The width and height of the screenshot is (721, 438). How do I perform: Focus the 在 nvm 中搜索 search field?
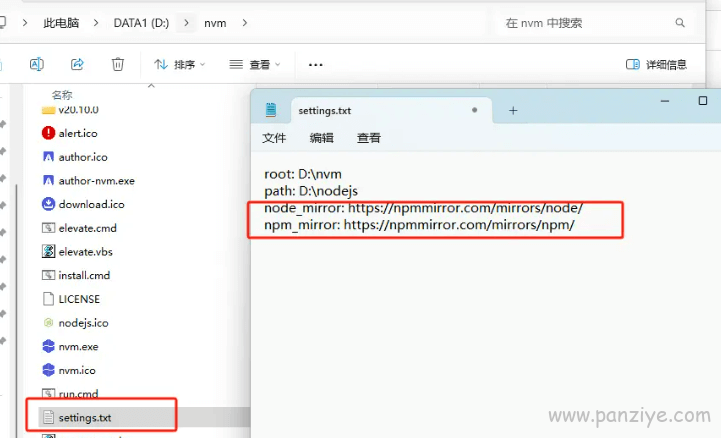point(593,23)
